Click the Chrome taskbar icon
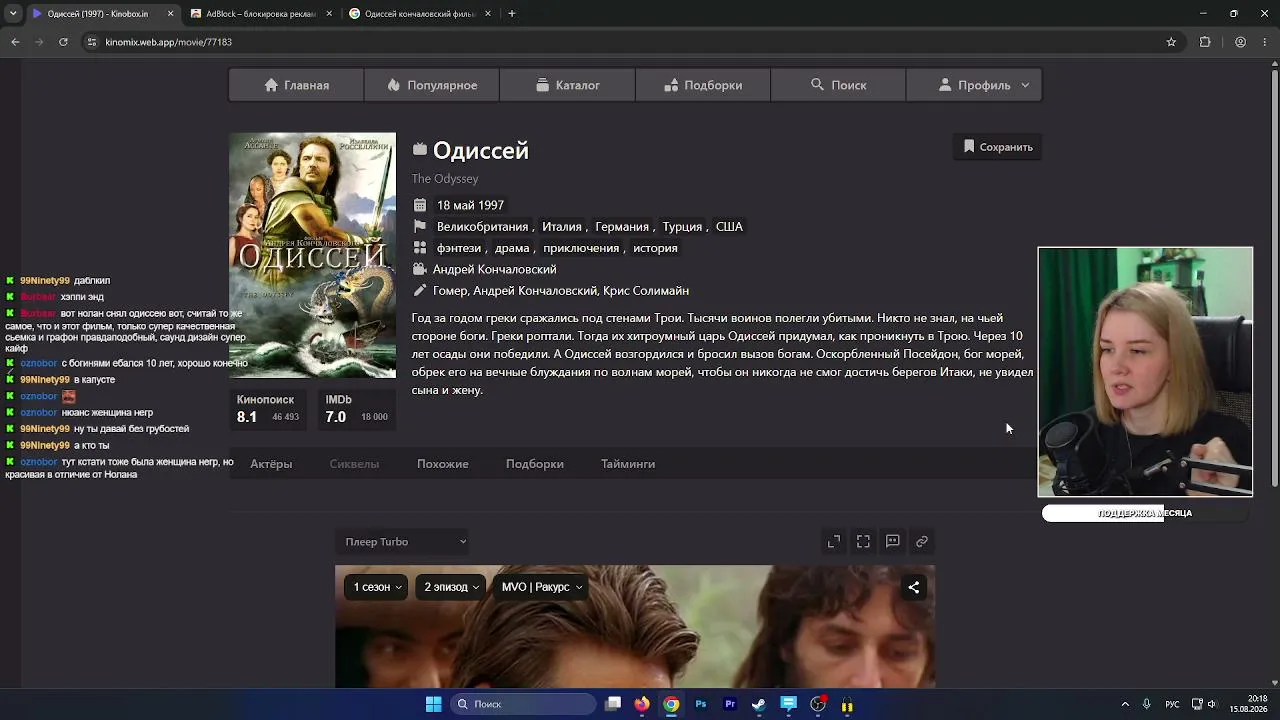 (x=671, y=704)
